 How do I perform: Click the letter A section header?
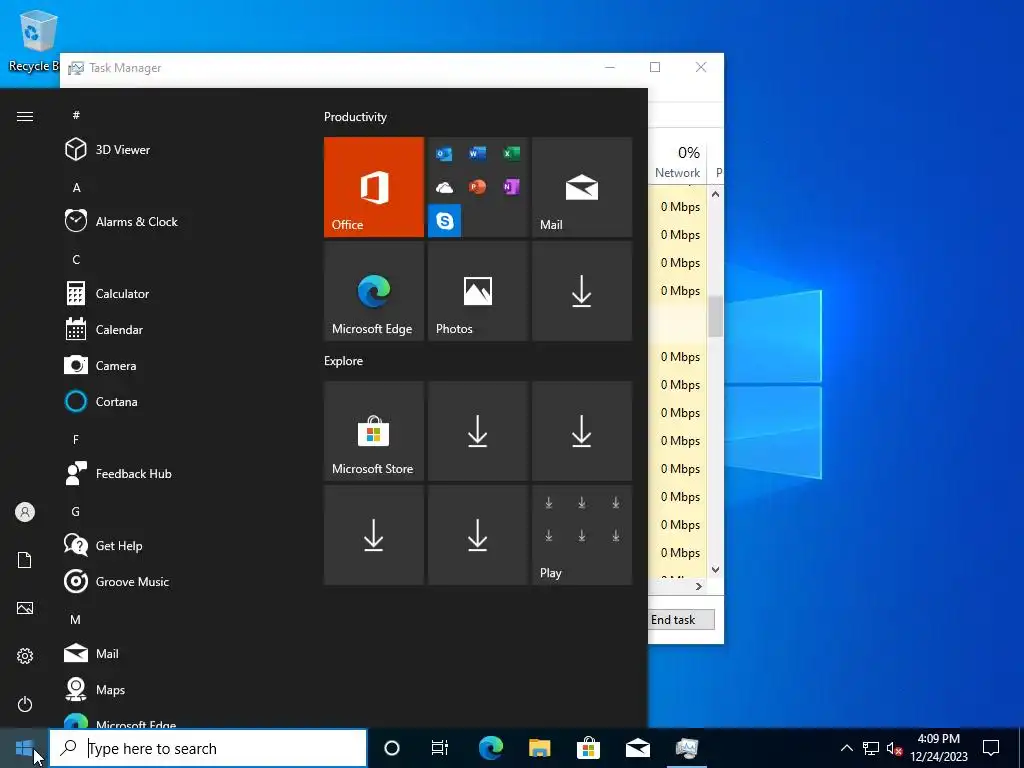click(76, 187)
